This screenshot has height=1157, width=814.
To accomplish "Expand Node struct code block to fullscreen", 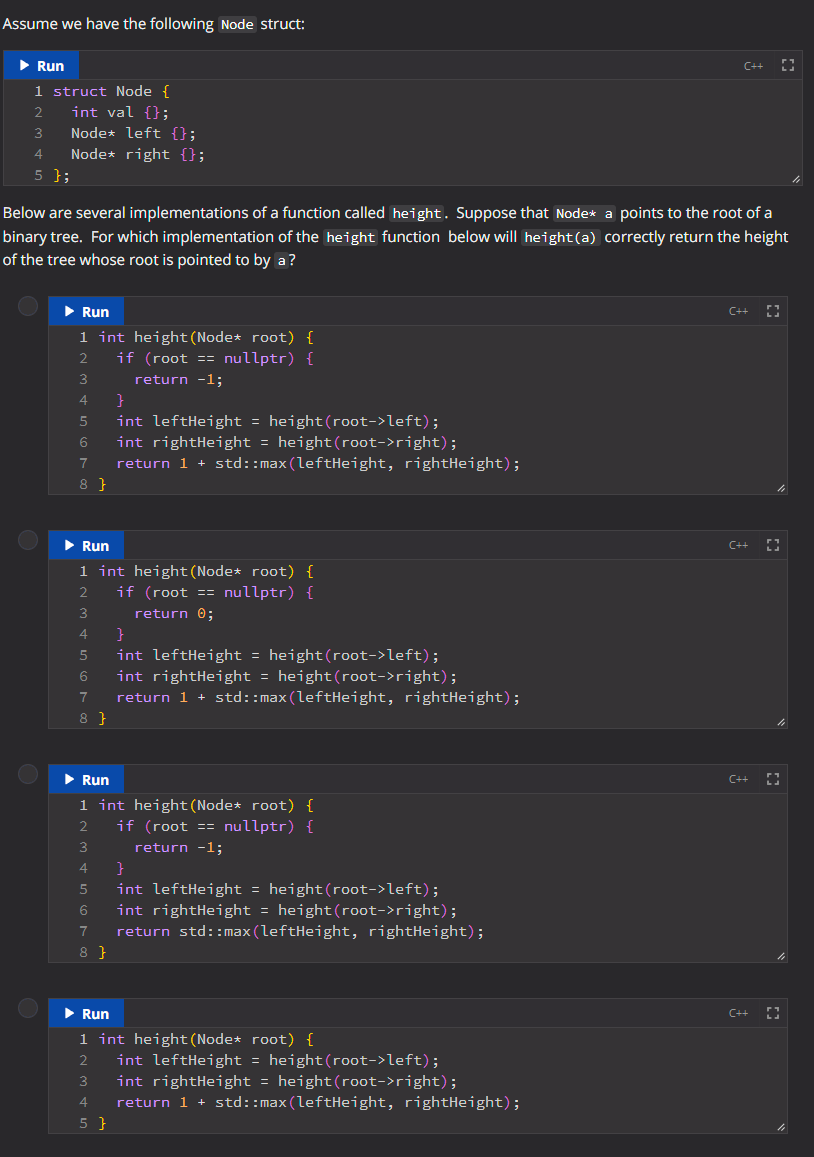I will coord(787,66).
